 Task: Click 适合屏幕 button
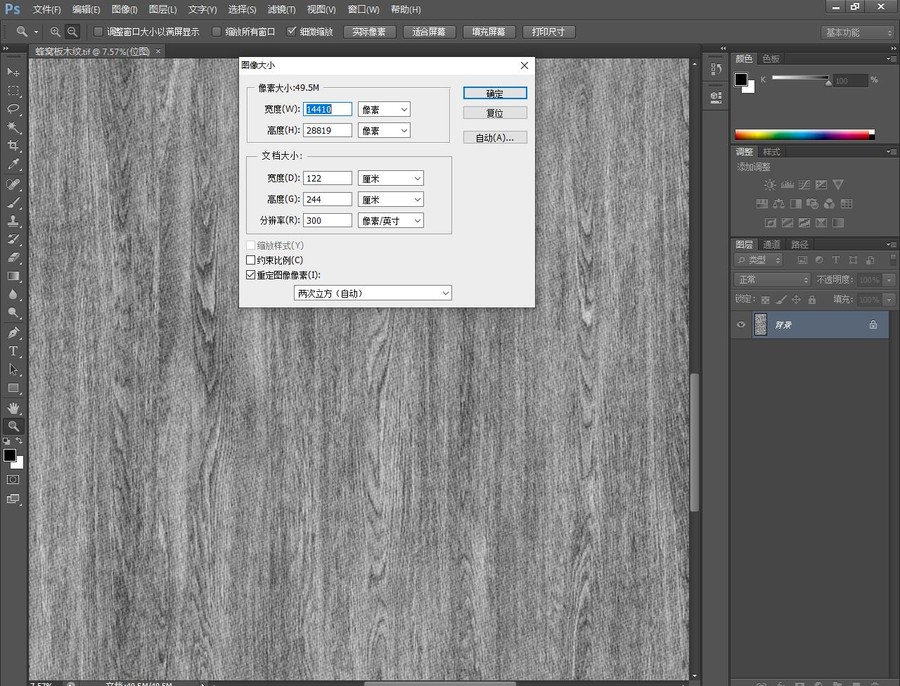[x=429, y=32]
